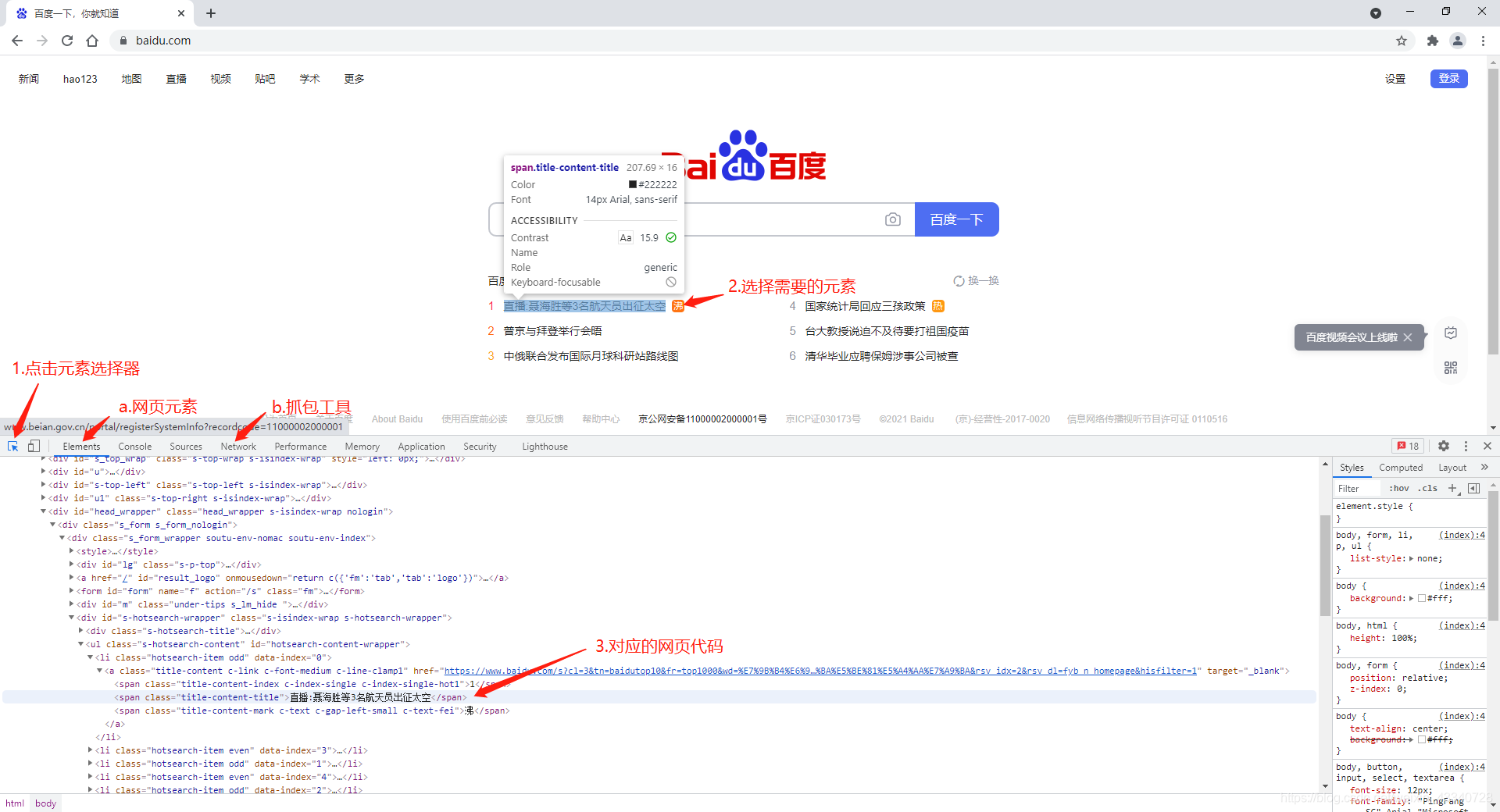Viewport: 1500px width, 812px height.
Task: Toggle computed styles sidebar icon
Action: click(x=1474, y=488)
